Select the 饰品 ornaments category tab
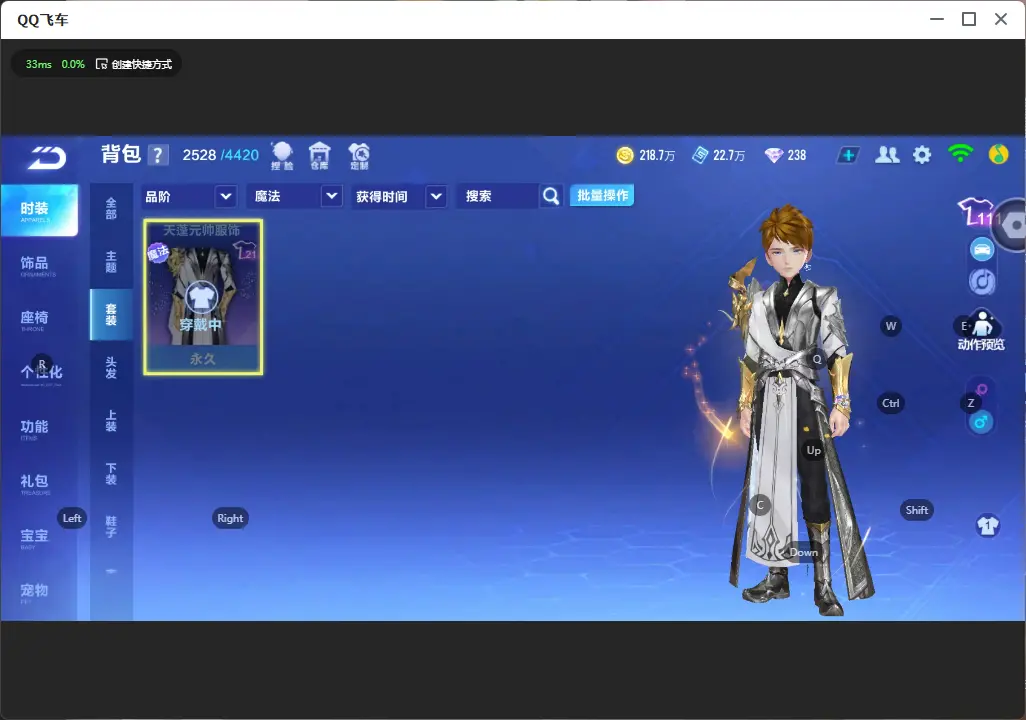Viewport: 1026px width, 720px height. (35, 265)
